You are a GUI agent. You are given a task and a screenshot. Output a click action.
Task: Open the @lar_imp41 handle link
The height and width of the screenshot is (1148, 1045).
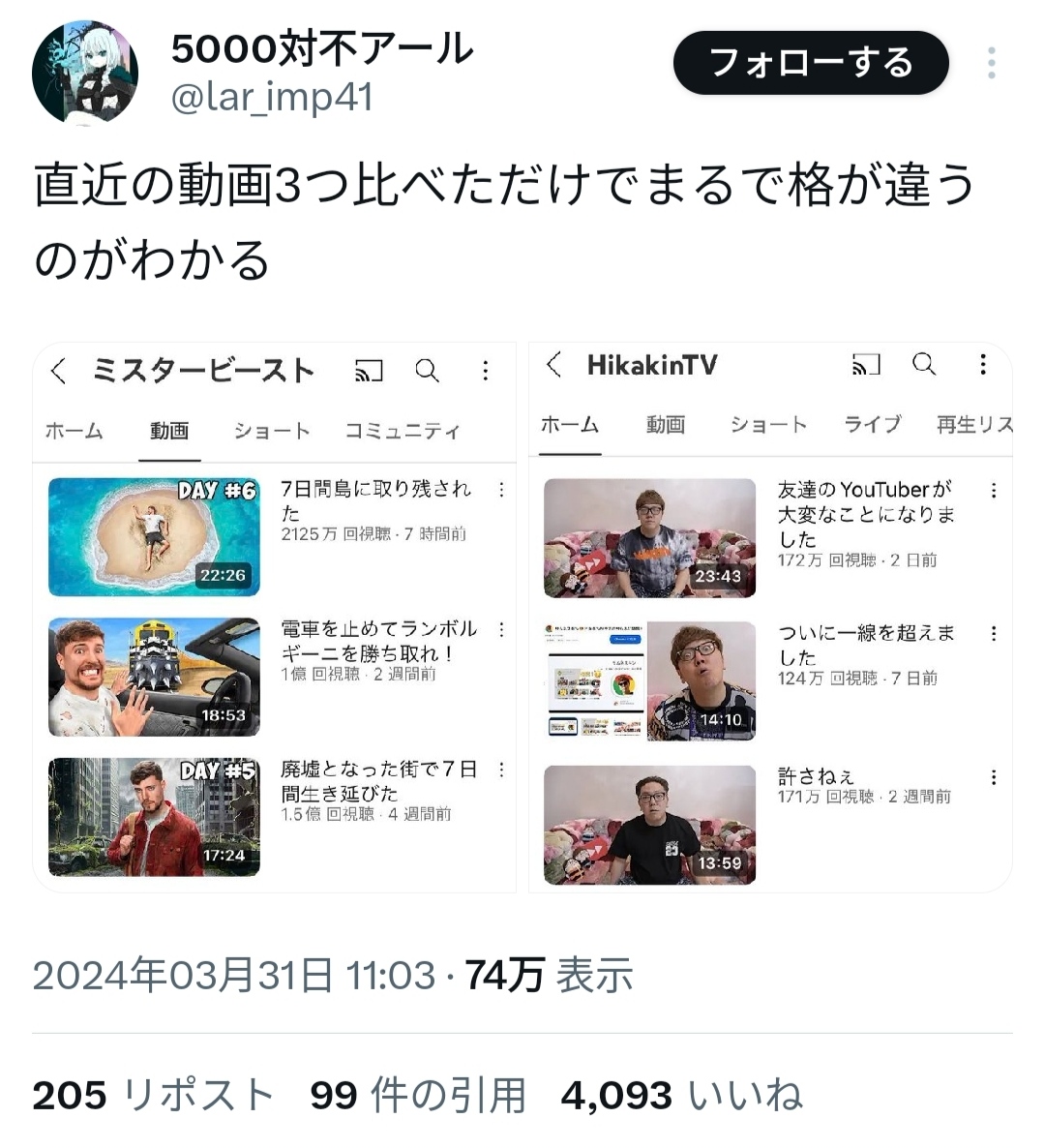(272, 98)
